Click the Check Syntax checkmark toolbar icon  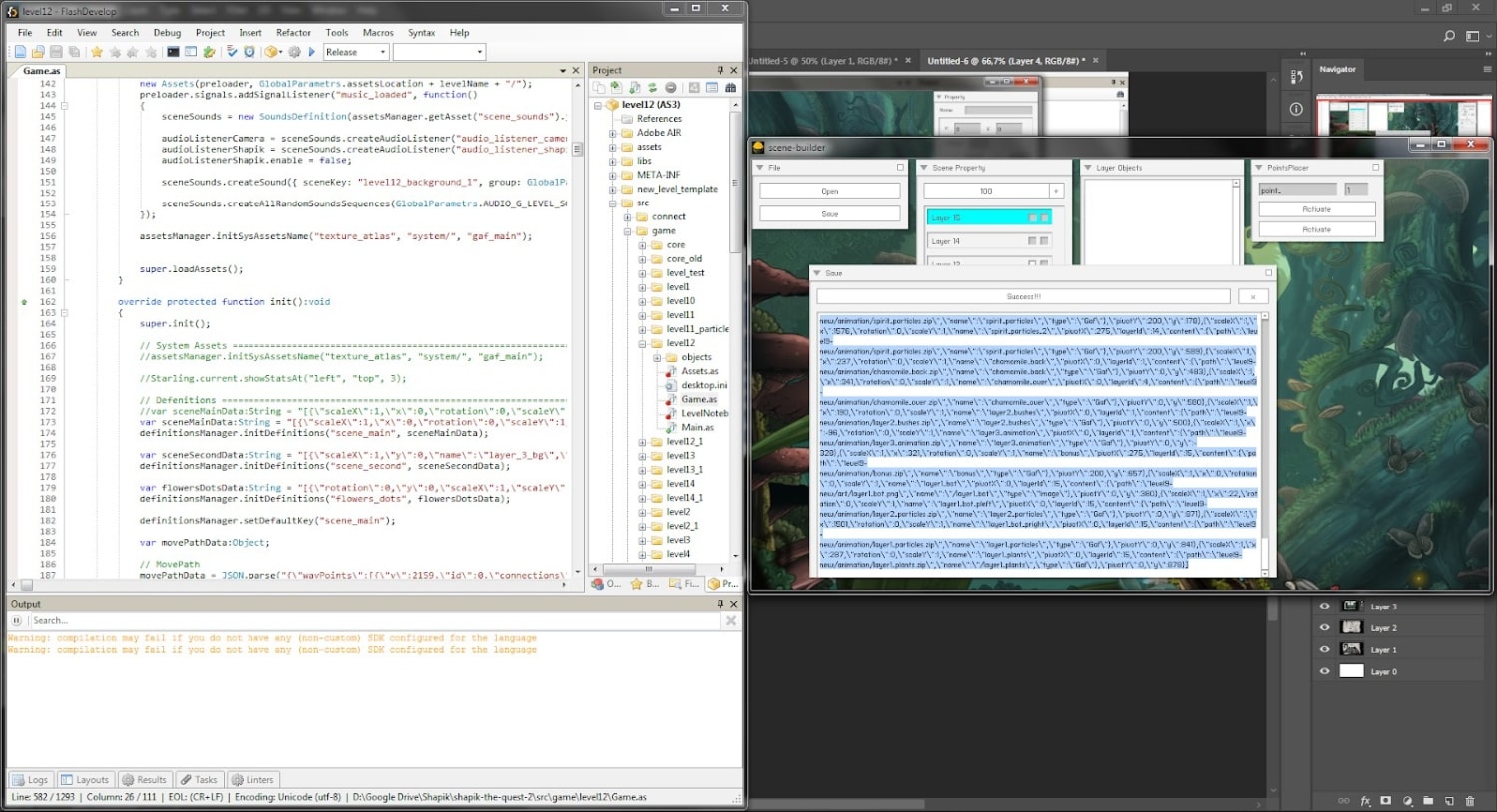pyautogui.click(x=232, y=52)
